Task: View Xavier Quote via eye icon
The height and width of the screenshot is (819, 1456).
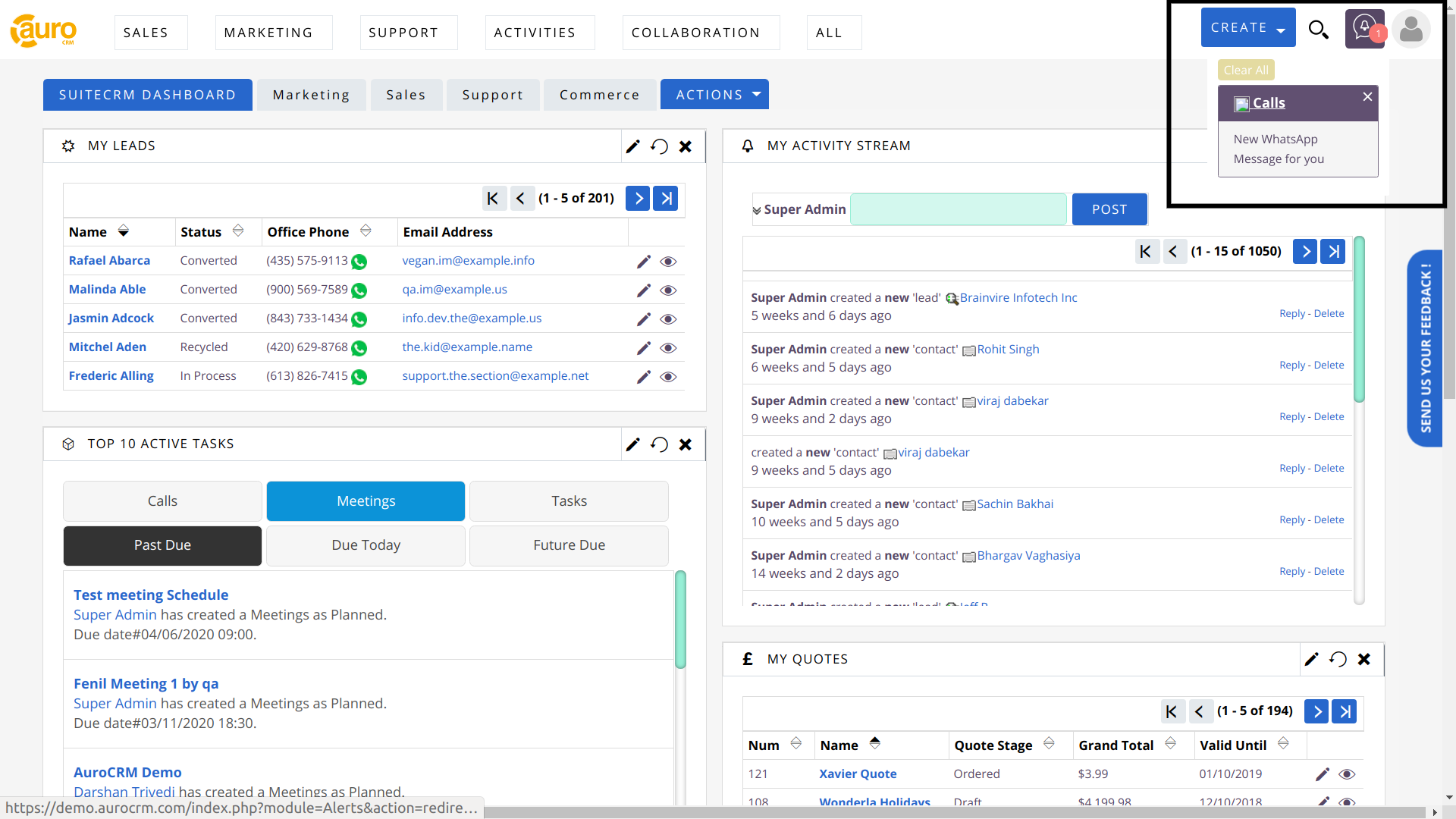Action: pos(1347,774)
